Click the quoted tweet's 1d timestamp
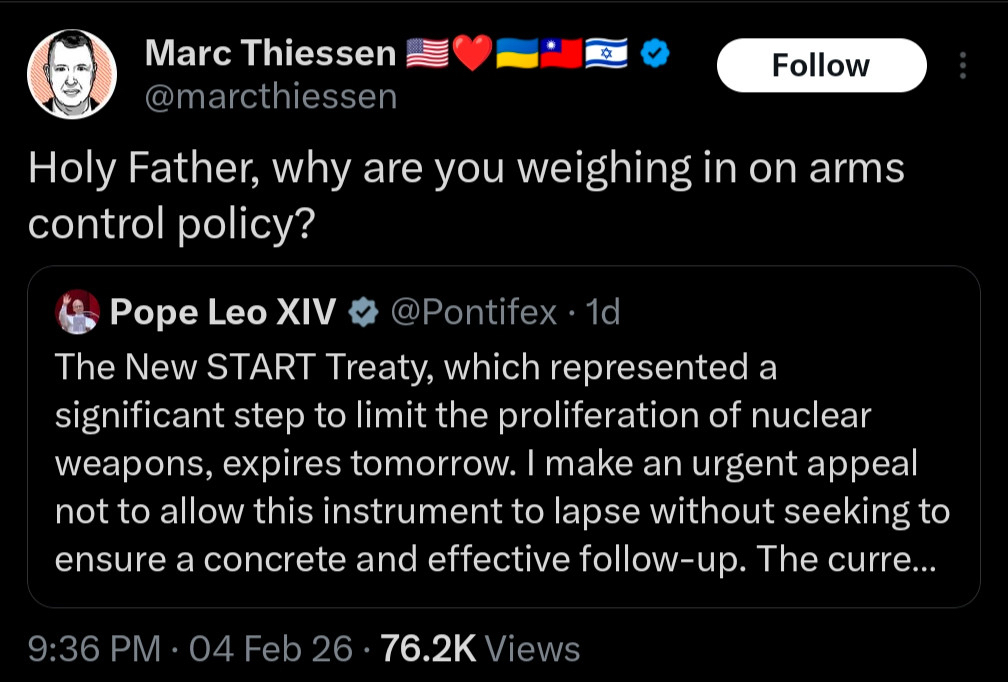Image resolution: width=1008 pixels, height=682 pixels. 603,313
